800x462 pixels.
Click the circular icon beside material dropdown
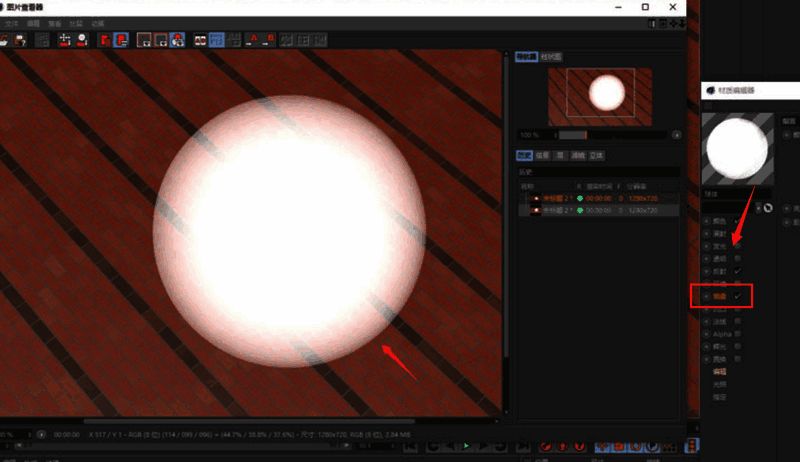tap(767, 208)
